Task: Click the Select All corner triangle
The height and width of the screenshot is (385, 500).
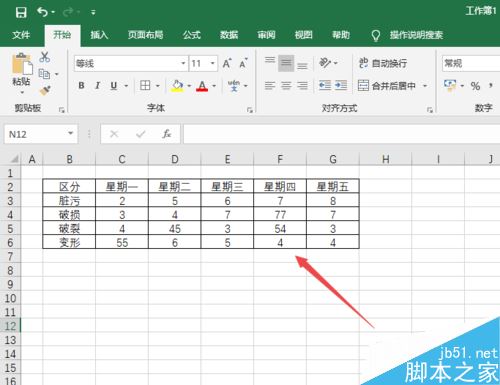Action: 13,159
